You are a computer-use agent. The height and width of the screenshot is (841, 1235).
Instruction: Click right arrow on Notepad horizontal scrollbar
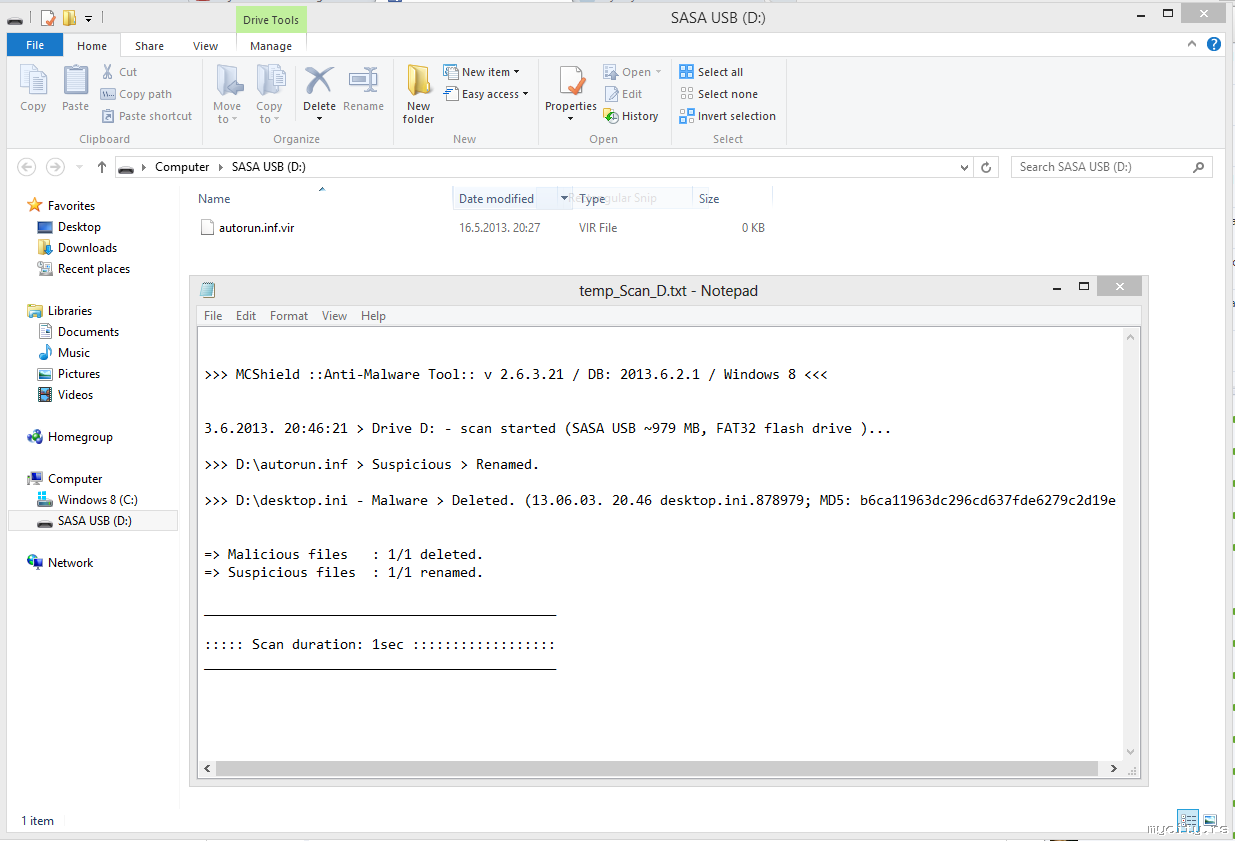1115,769
